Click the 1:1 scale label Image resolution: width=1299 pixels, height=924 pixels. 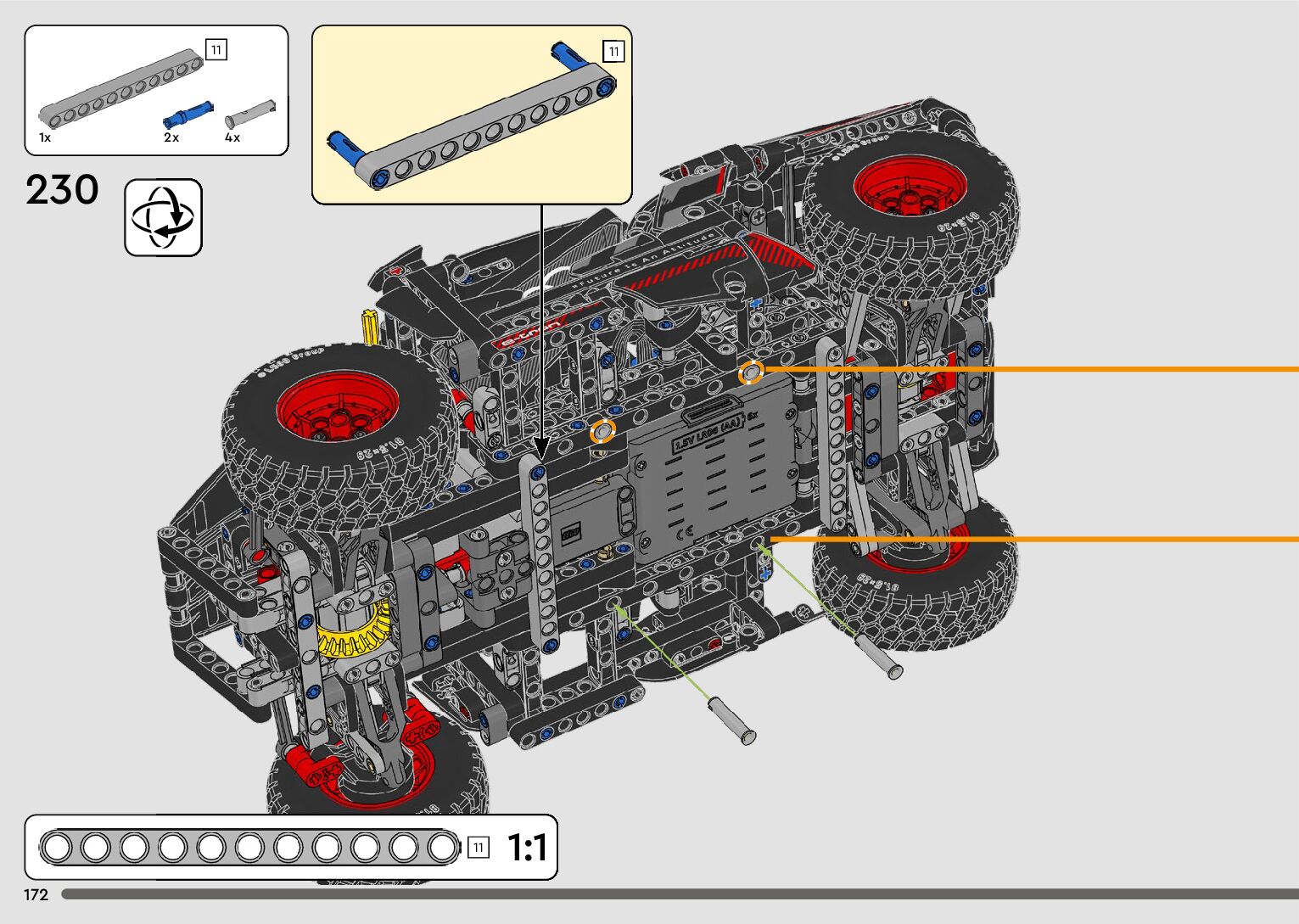point(527,847)
